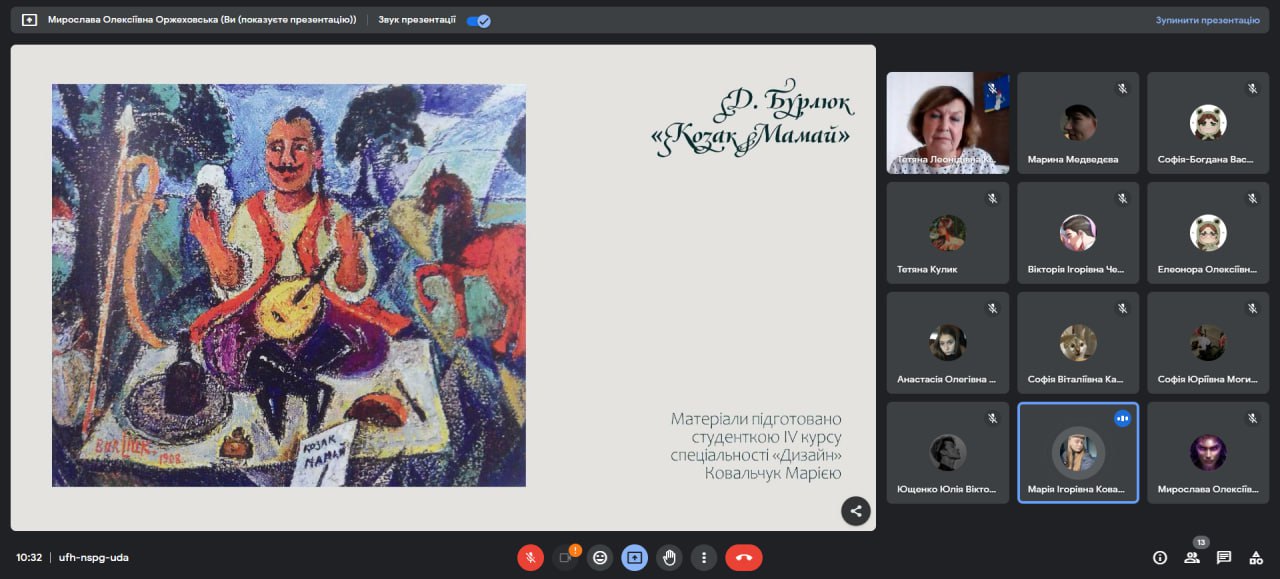Raise hand using the hand icon

[670, 557]
